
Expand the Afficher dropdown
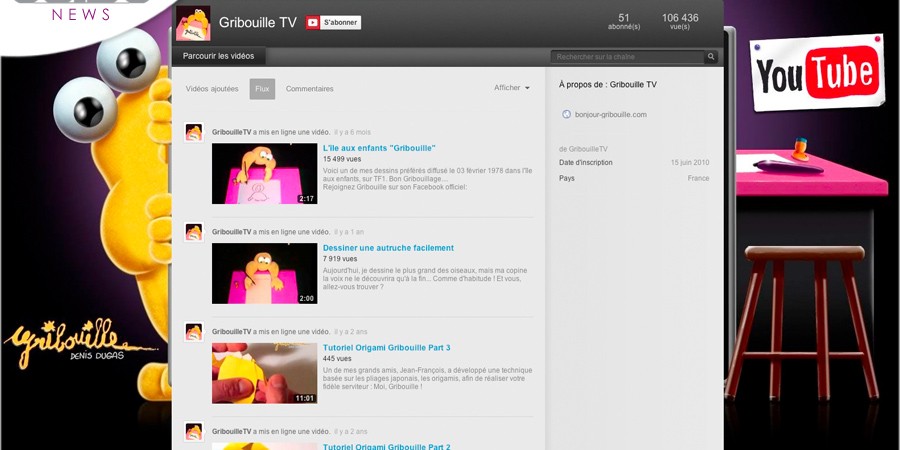(x=512, y=88)
